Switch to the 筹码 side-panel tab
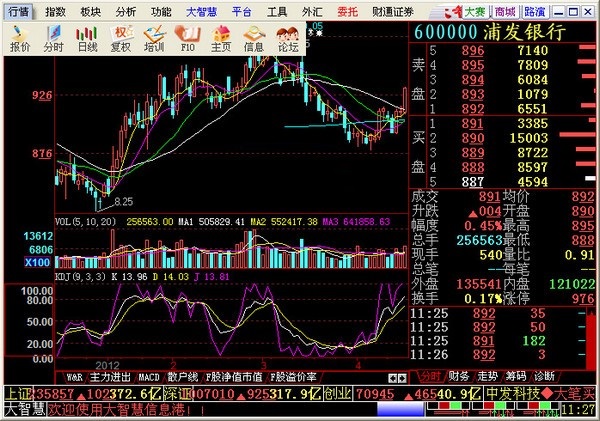Screen dimensions: 600x421 point(516,377)
